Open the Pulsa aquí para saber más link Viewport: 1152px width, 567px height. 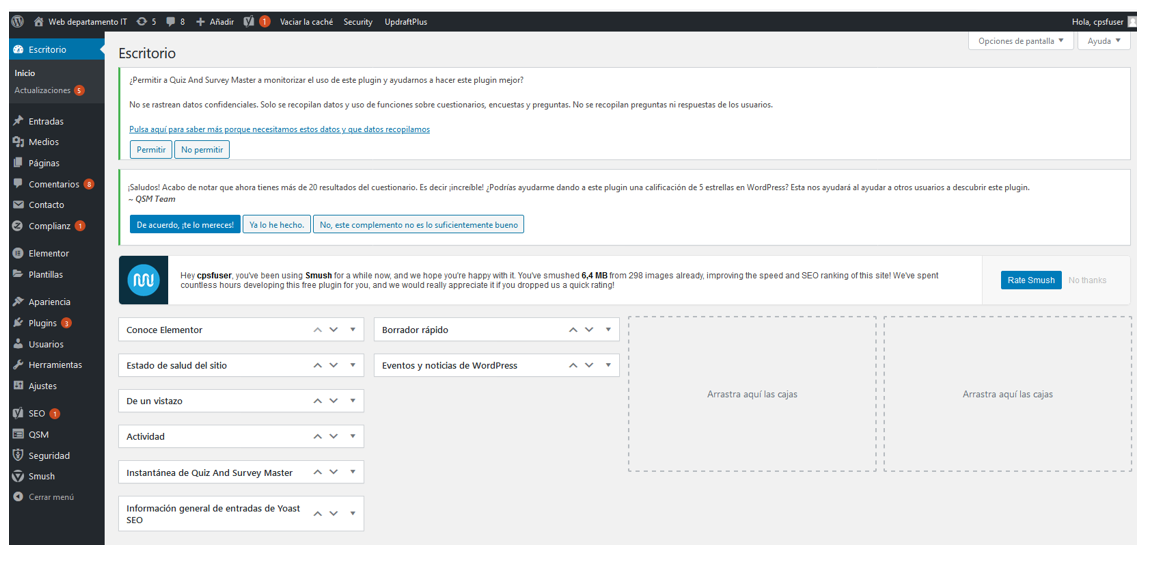[279, 129]
